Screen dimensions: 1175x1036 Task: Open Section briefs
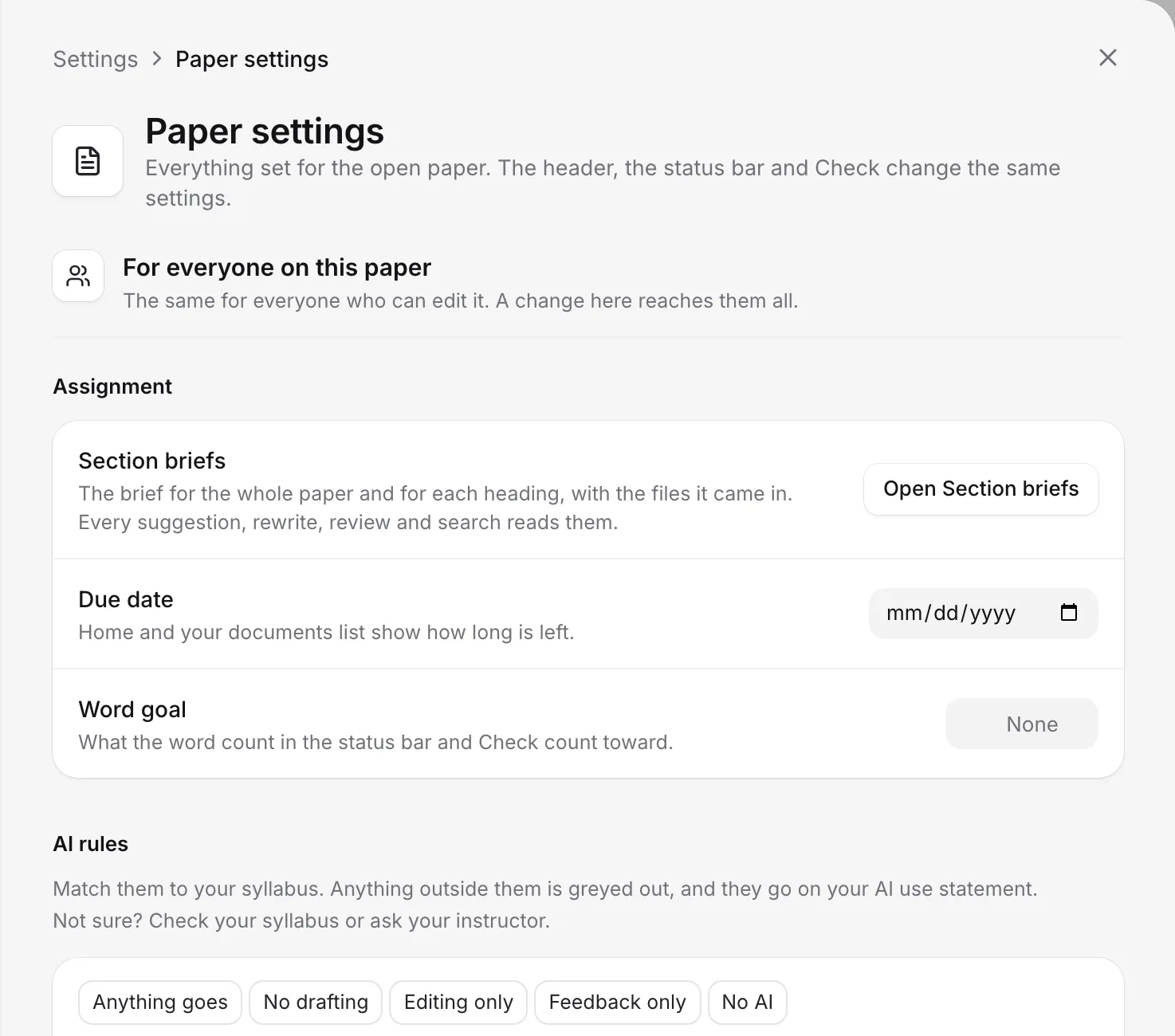tap(981, 489)
